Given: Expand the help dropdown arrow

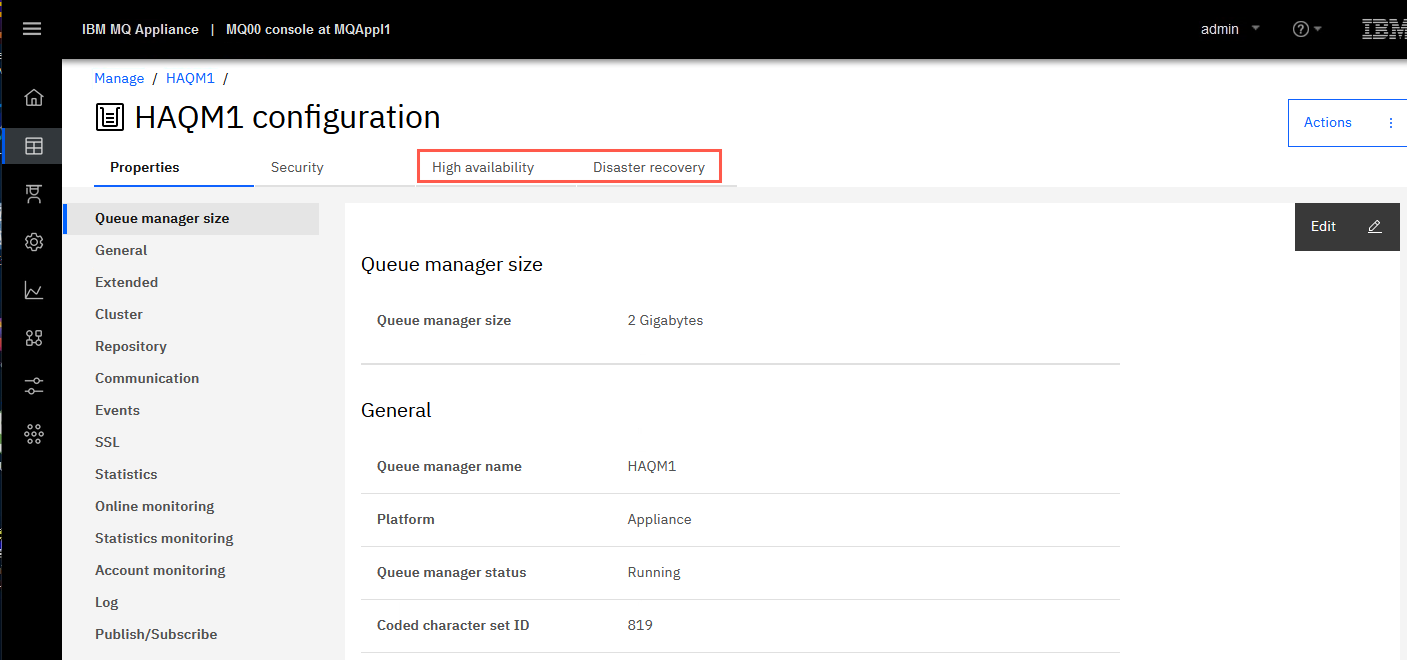Looking at the screenshot, I should 1318,29.
